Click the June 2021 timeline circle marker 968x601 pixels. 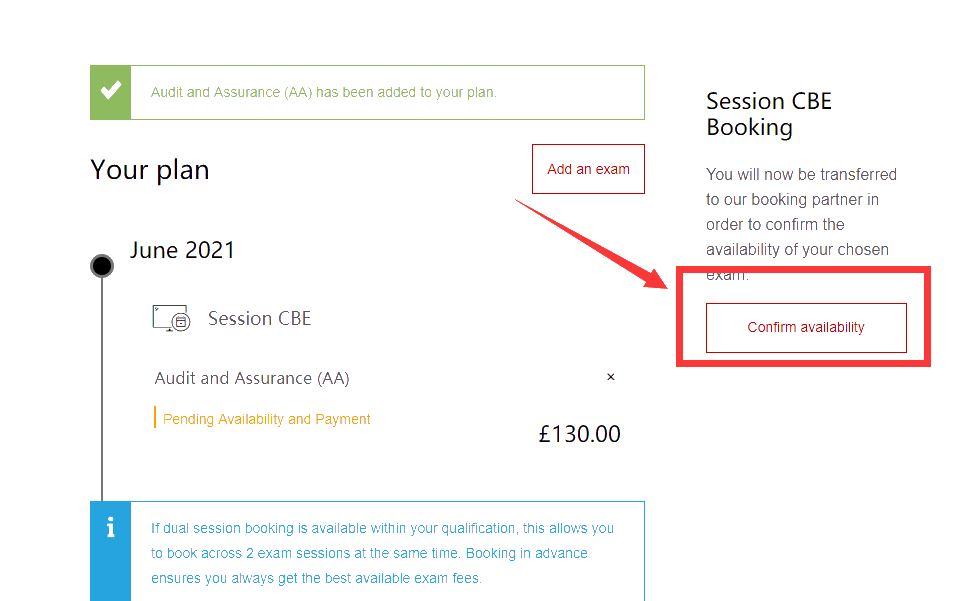(102, 265)
